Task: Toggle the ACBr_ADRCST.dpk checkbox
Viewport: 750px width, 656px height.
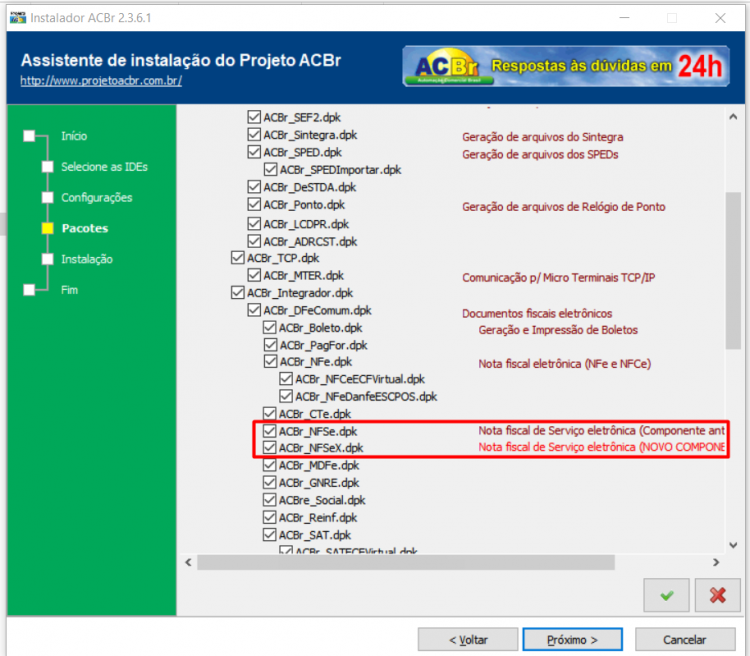Action: [x=254, y=241]
